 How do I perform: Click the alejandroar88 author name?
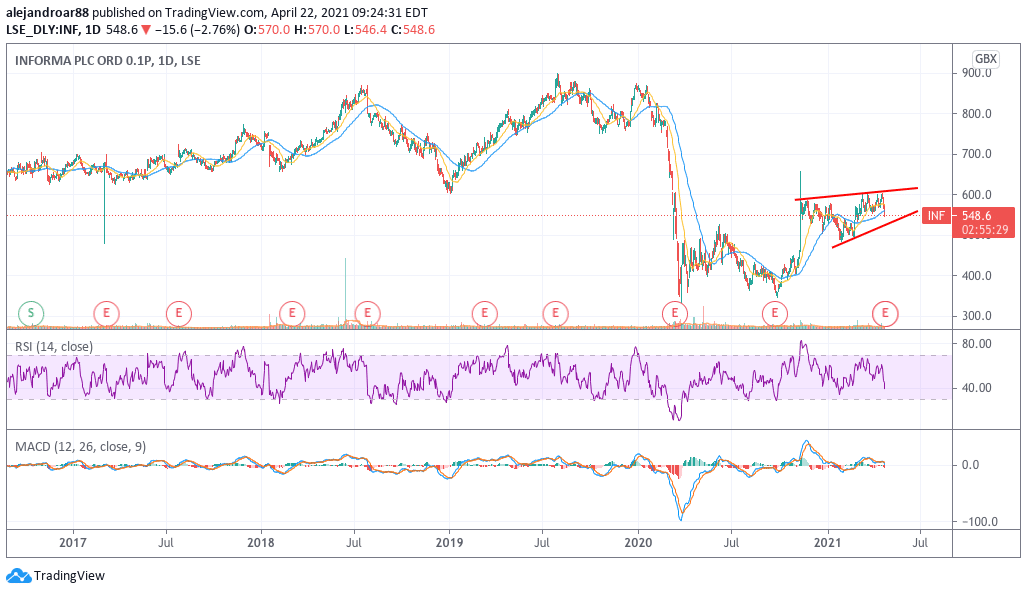[x=47, y=12]
